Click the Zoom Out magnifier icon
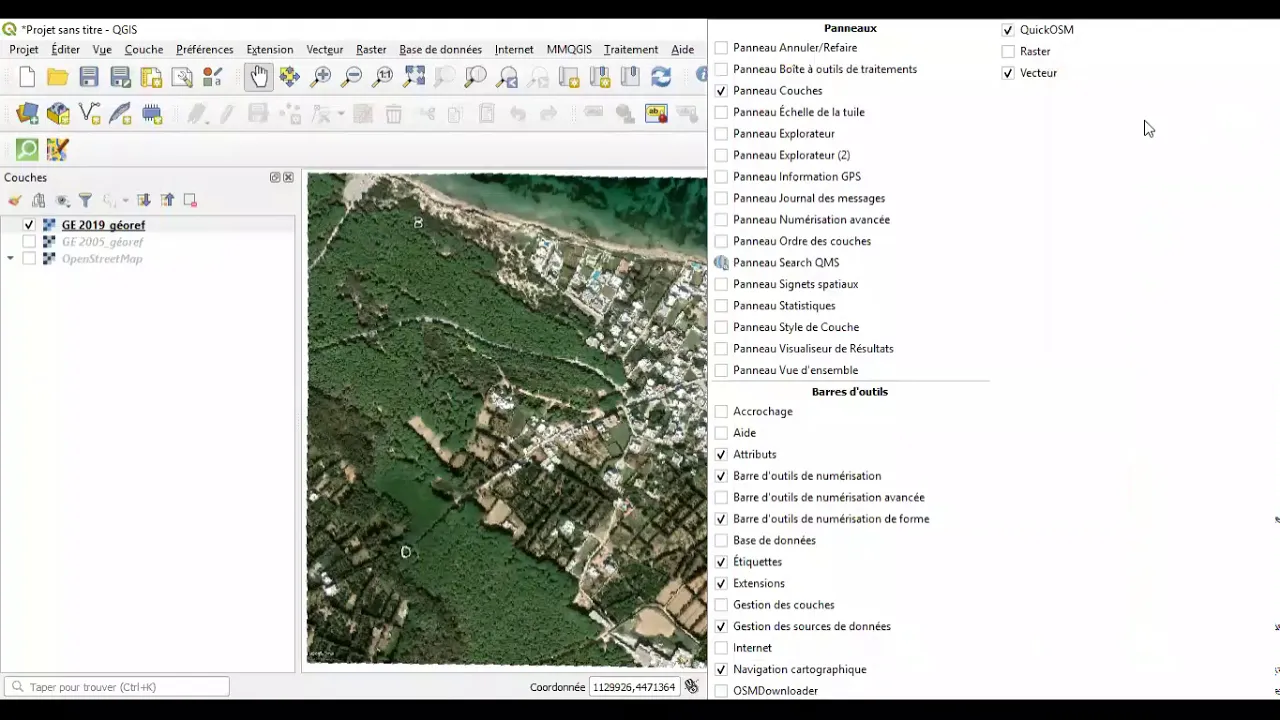This screenshot has width=1280, height=720. pos(352,77)
